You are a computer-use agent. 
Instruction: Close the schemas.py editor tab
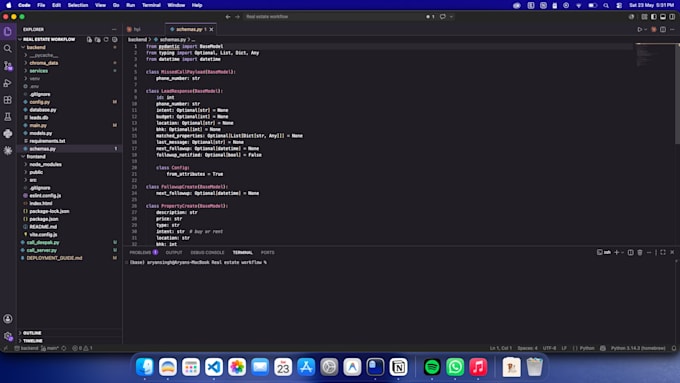(x=212, y=29)
